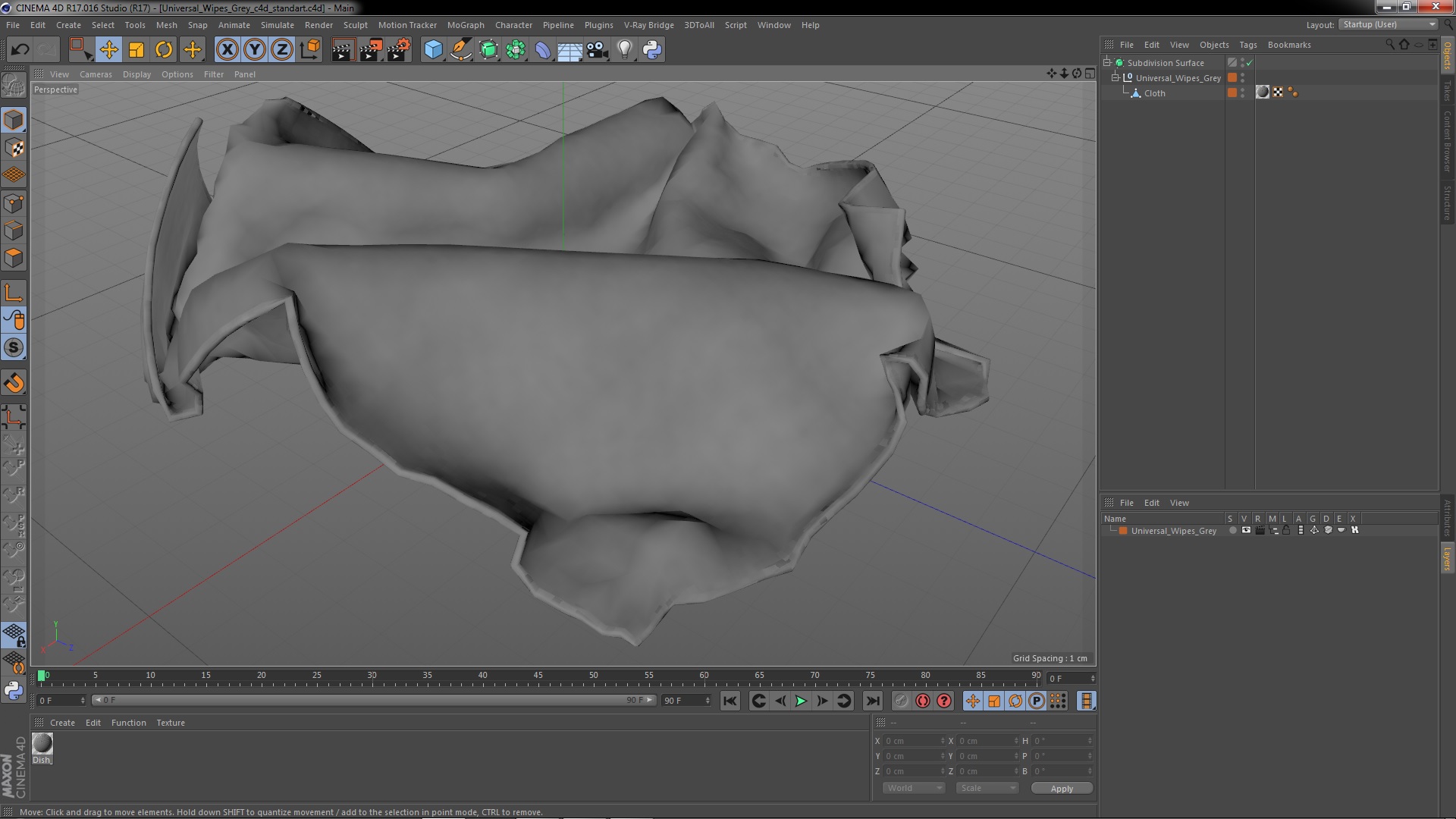Click the Make Editable icon
Screen dimensions: 1456x819
tap(14, 86)
